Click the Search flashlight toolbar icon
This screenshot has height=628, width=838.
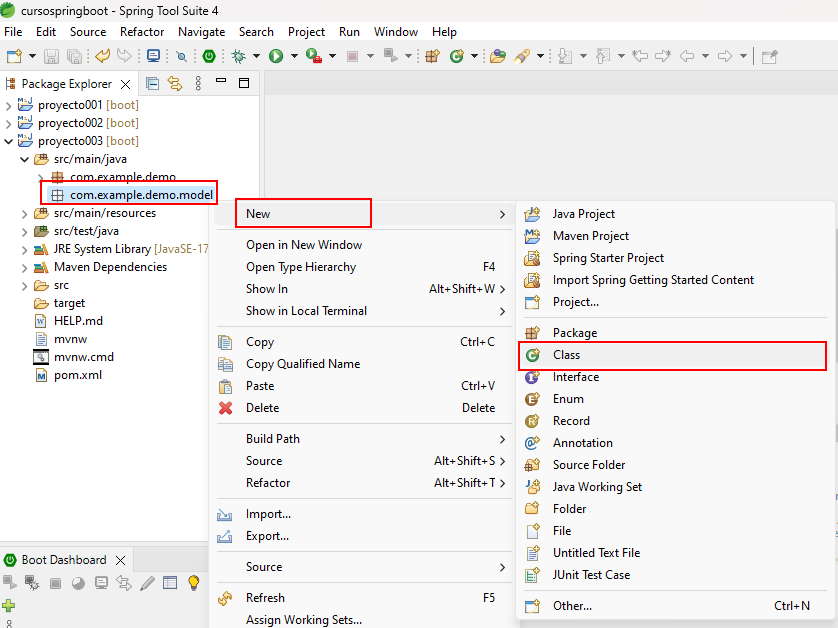tap(523, 56)
